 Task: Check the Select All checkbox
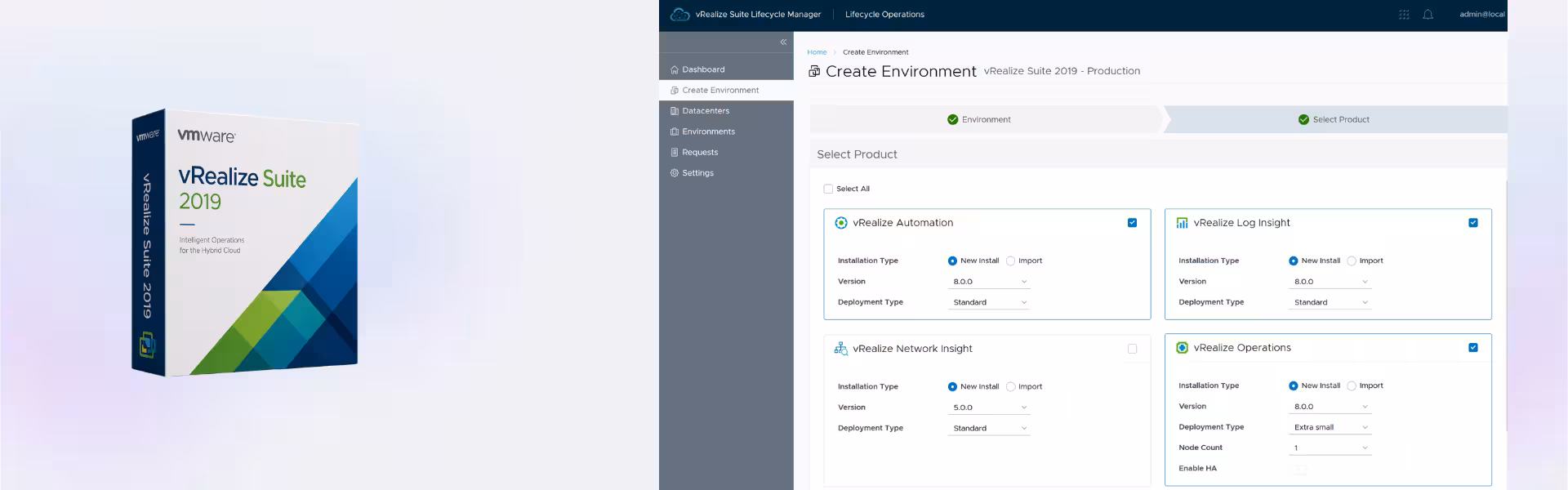click(x=828, y=189)
